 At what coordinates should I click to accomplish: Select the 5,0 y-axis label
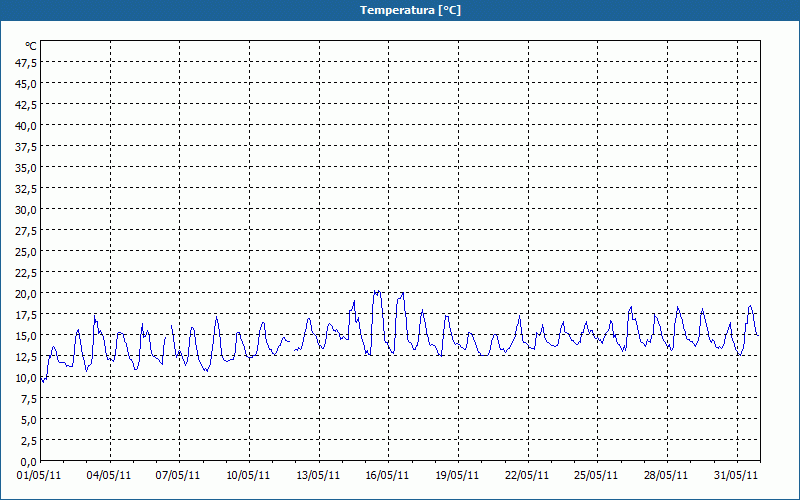(x=29, y=420)
